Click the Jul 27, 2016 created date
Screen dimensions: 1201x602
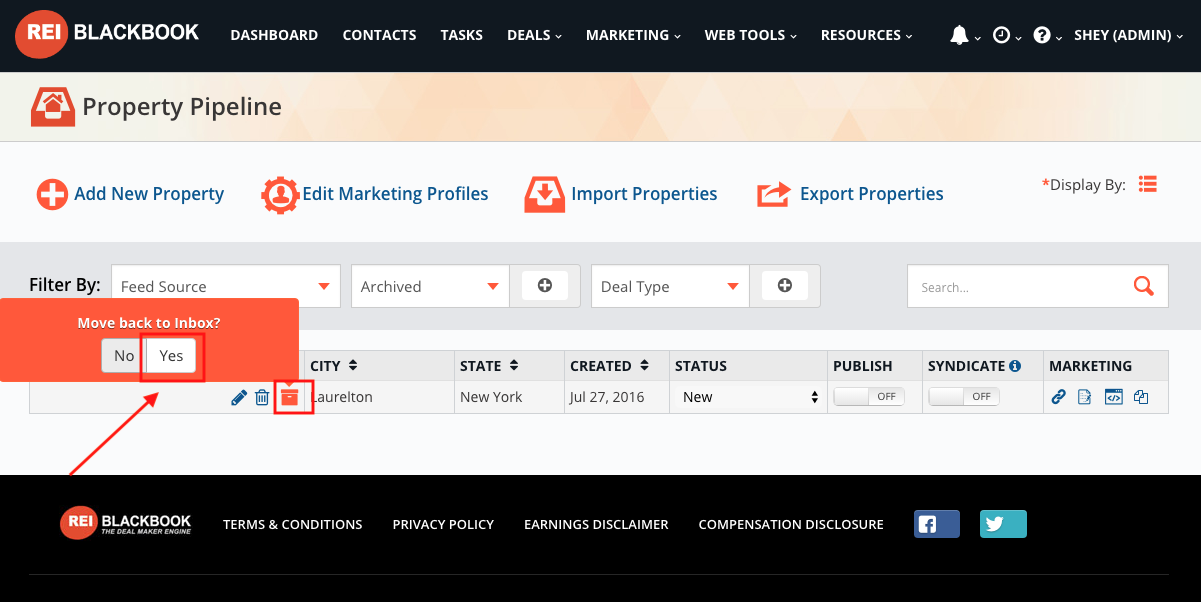607,397
